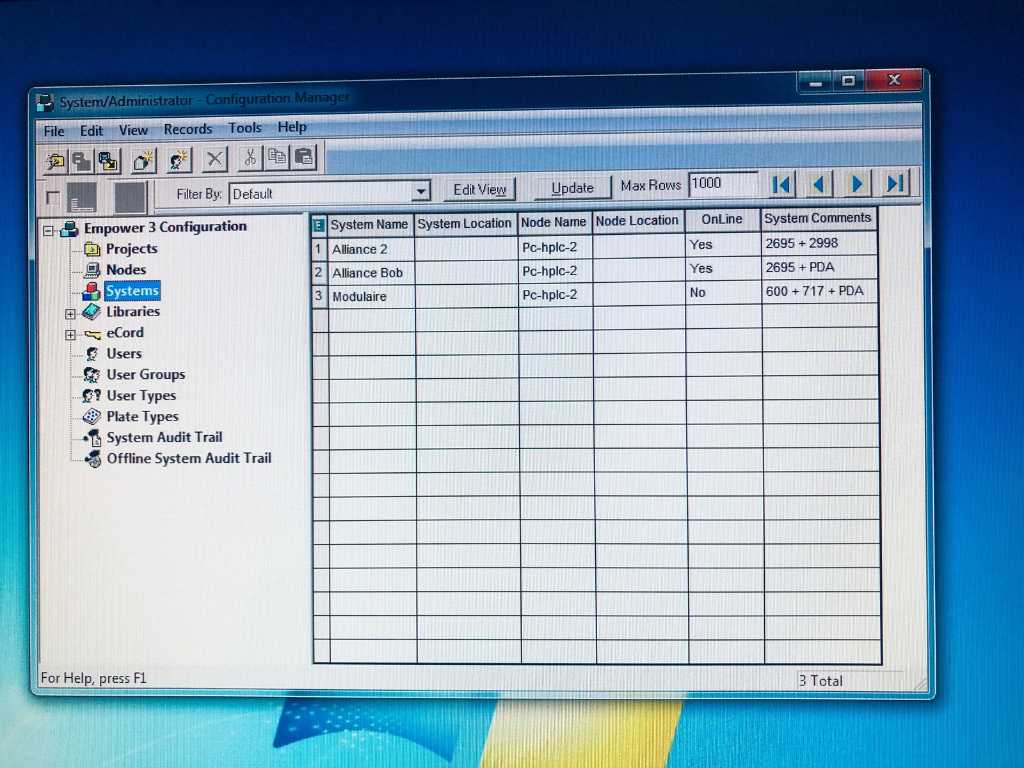The image size is (1024, 768).
Task: Toggle the checkbox left of the filter bar
Action: (x=53, y=197)
